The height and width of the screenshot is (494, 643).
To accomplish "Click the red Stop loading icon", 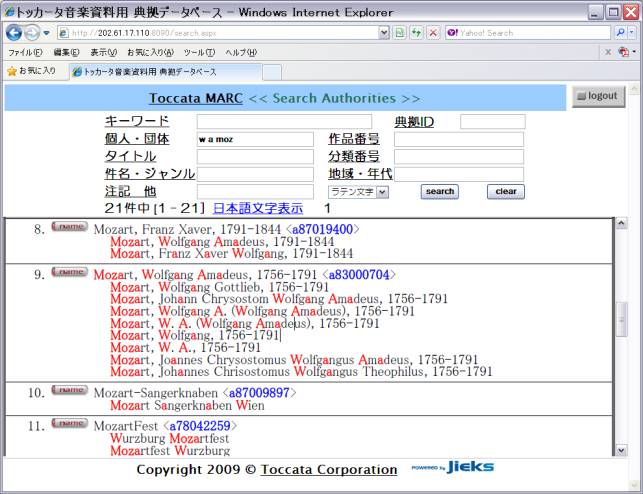I will 433,33.
